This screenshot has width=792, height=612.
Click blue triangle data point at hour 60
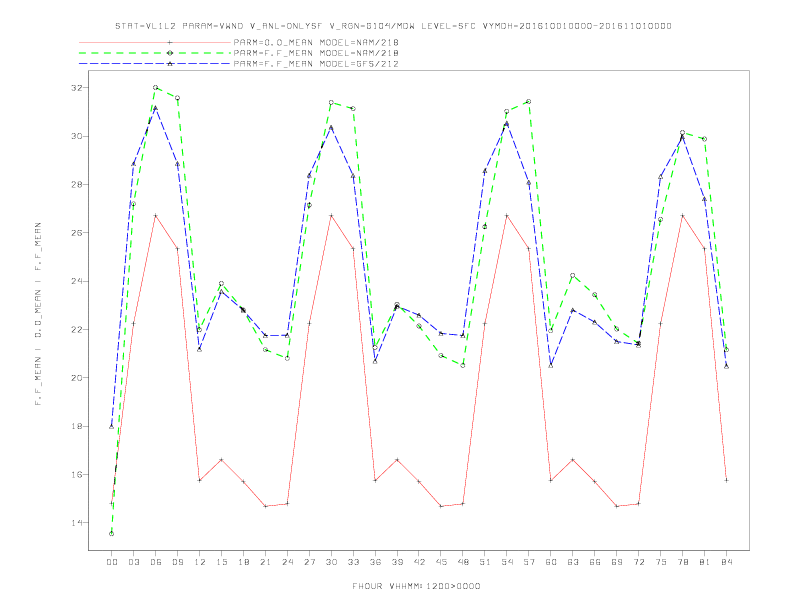pyautogui.click(x=551, y=366)
